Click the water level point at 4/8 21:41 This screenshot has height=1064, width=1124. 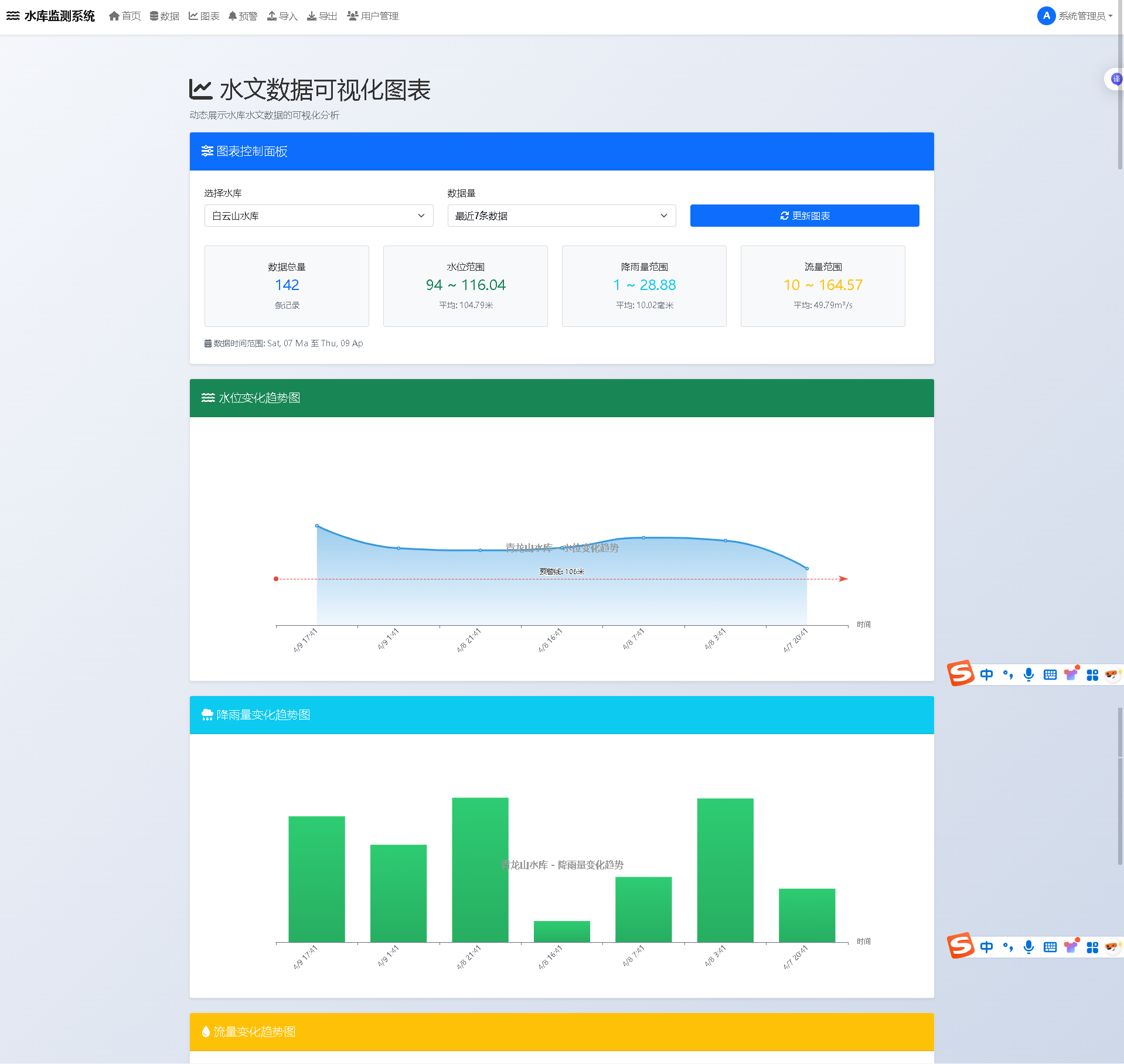click(481, 550)
